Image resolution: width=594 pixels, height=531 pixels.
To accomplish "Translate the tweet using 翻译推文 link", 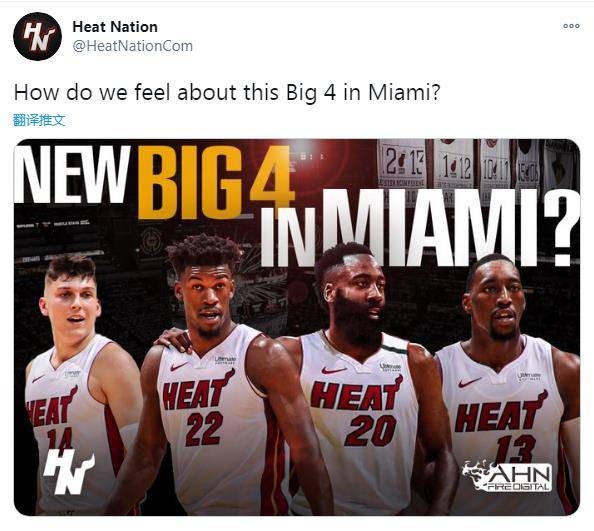I will tap(39, 120).
